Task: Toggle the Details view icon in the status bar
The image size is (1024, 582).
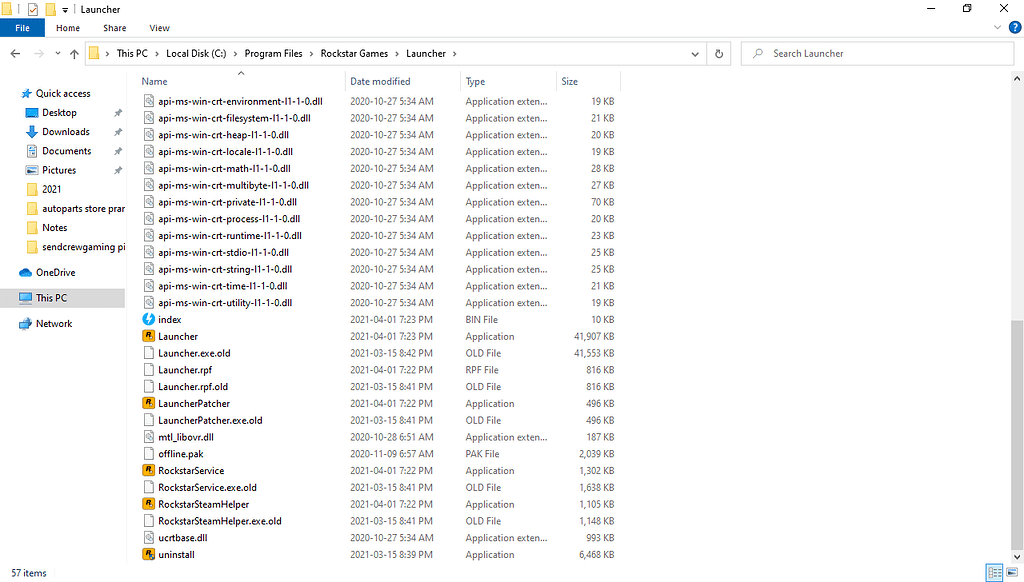Action: (x=994, y=572)
